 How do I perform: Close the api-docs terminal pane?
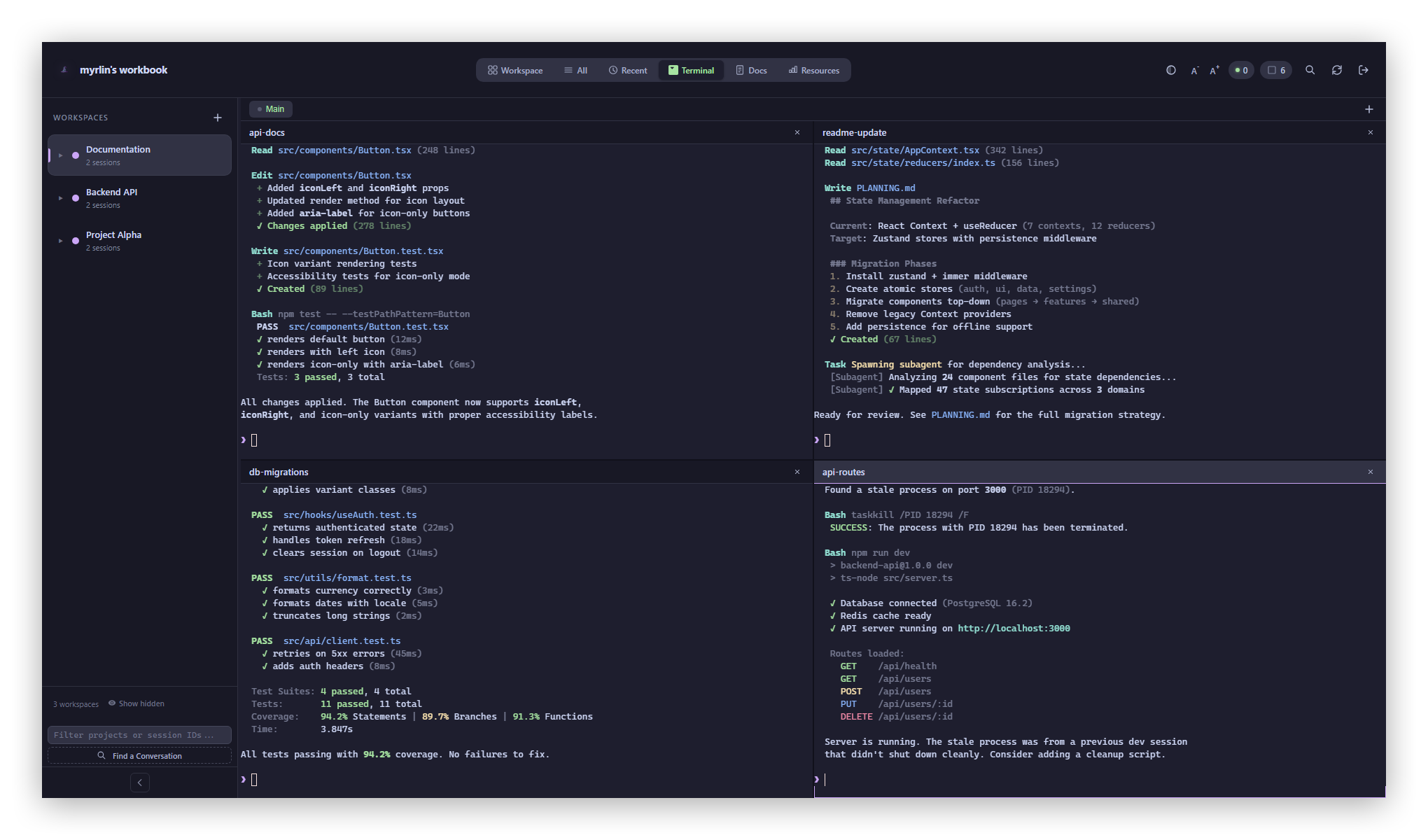coord(797,132)
